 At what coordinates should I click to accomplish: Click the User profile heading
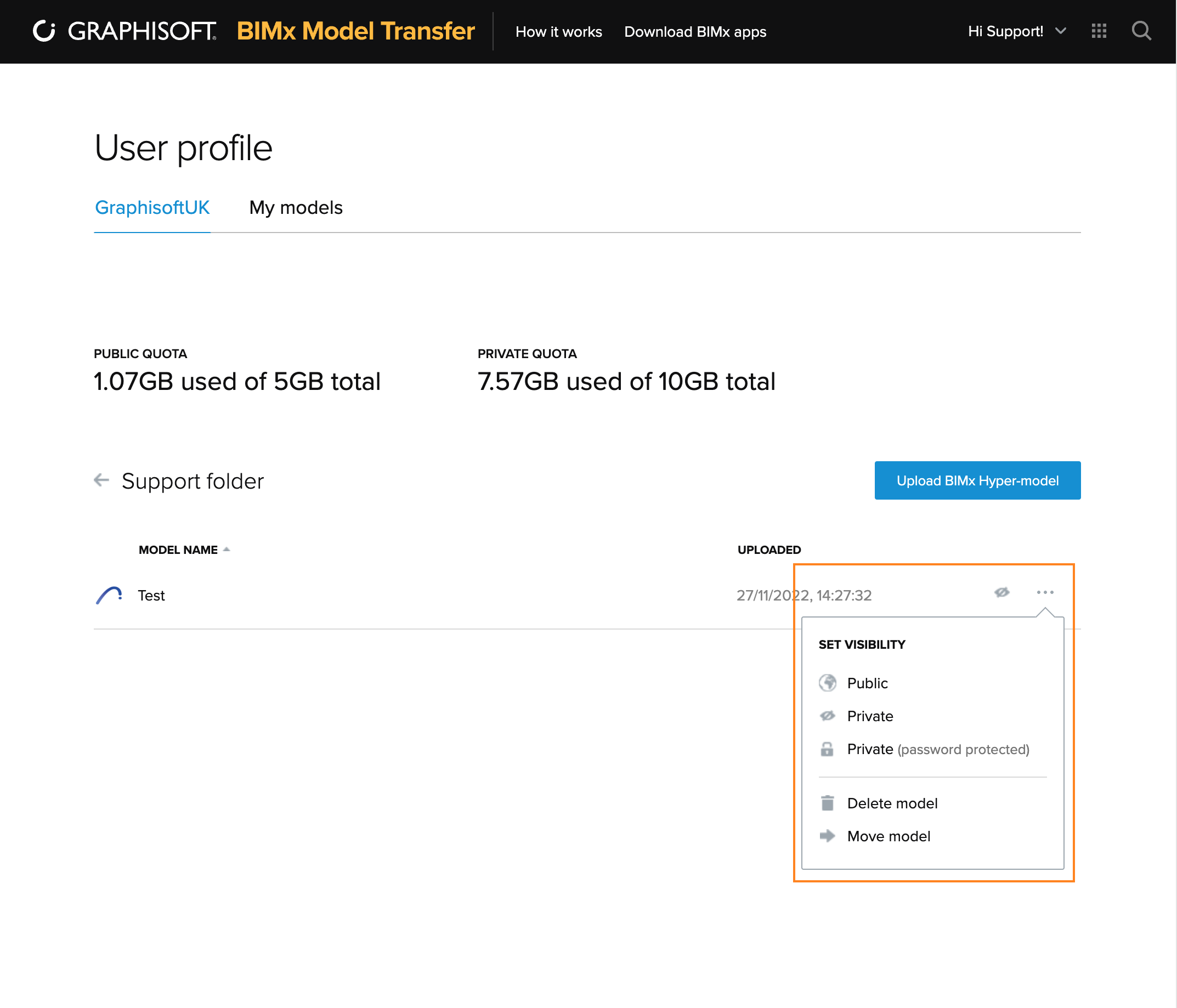(x=184, y=148)
